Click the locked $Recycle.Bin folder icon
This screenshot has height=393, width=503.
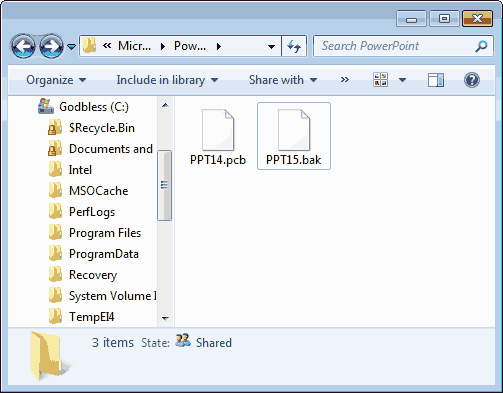coord(55,128)
